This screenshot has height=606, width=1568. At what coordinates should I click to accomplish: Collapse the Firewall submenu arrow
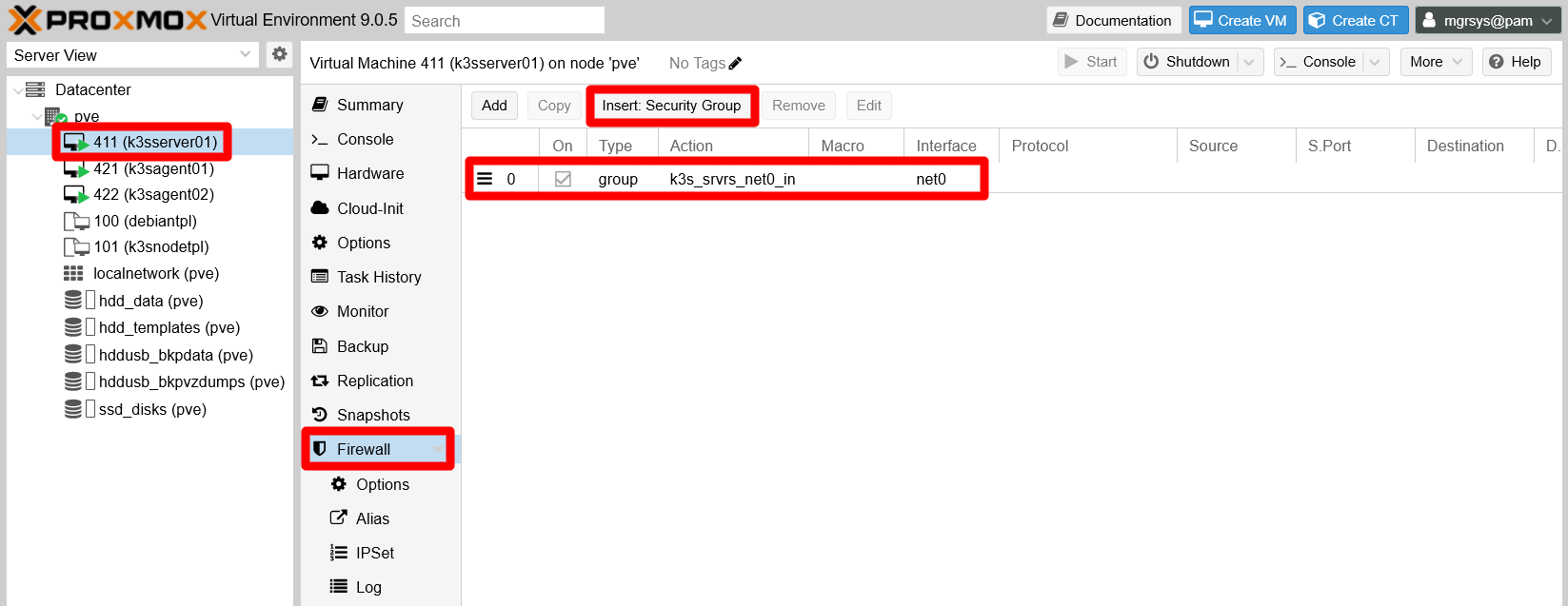point(437,449)
